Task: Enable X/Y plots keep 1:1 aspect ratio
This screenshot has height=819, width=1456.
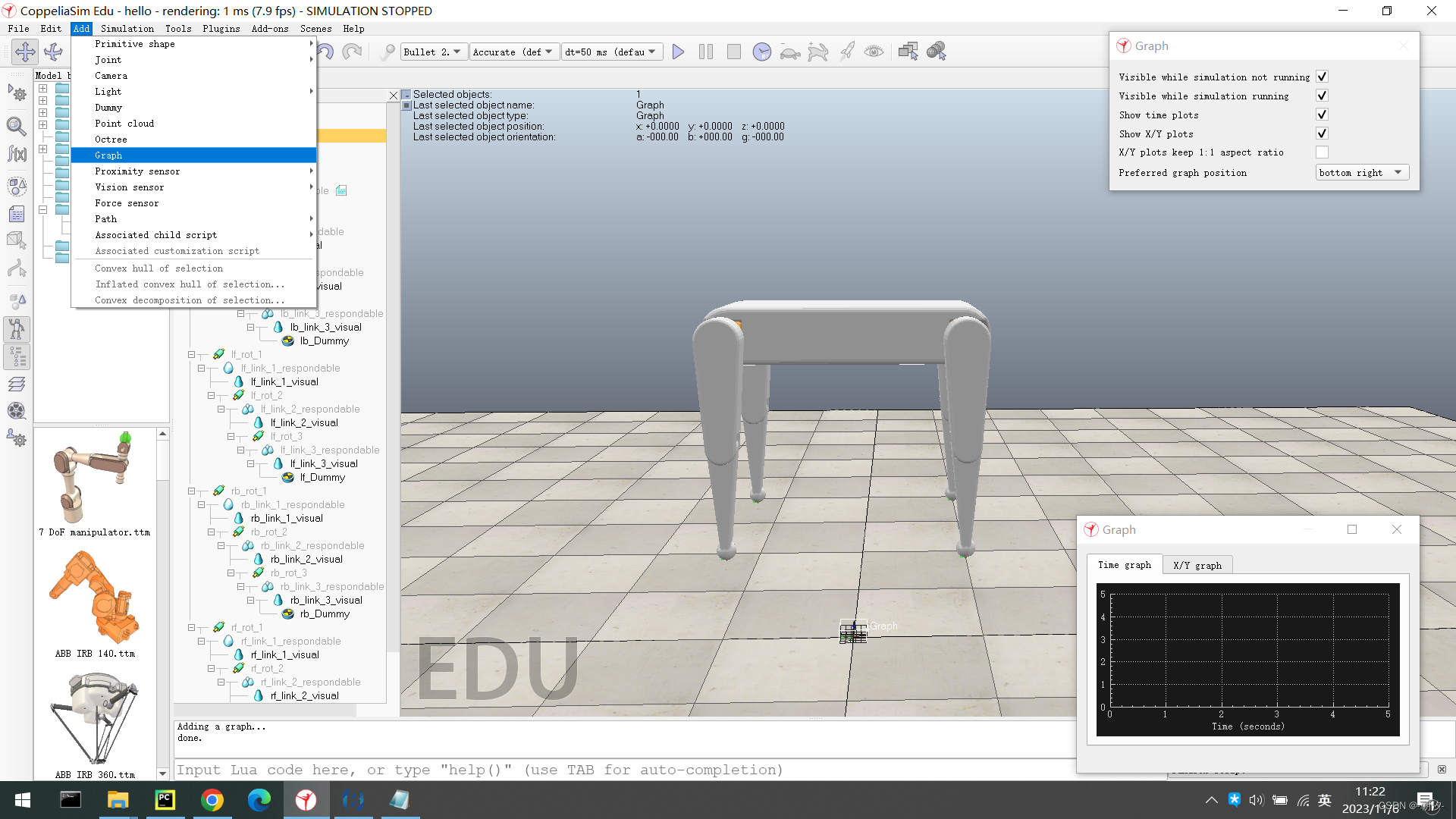Action: [x=1322, y=152]
